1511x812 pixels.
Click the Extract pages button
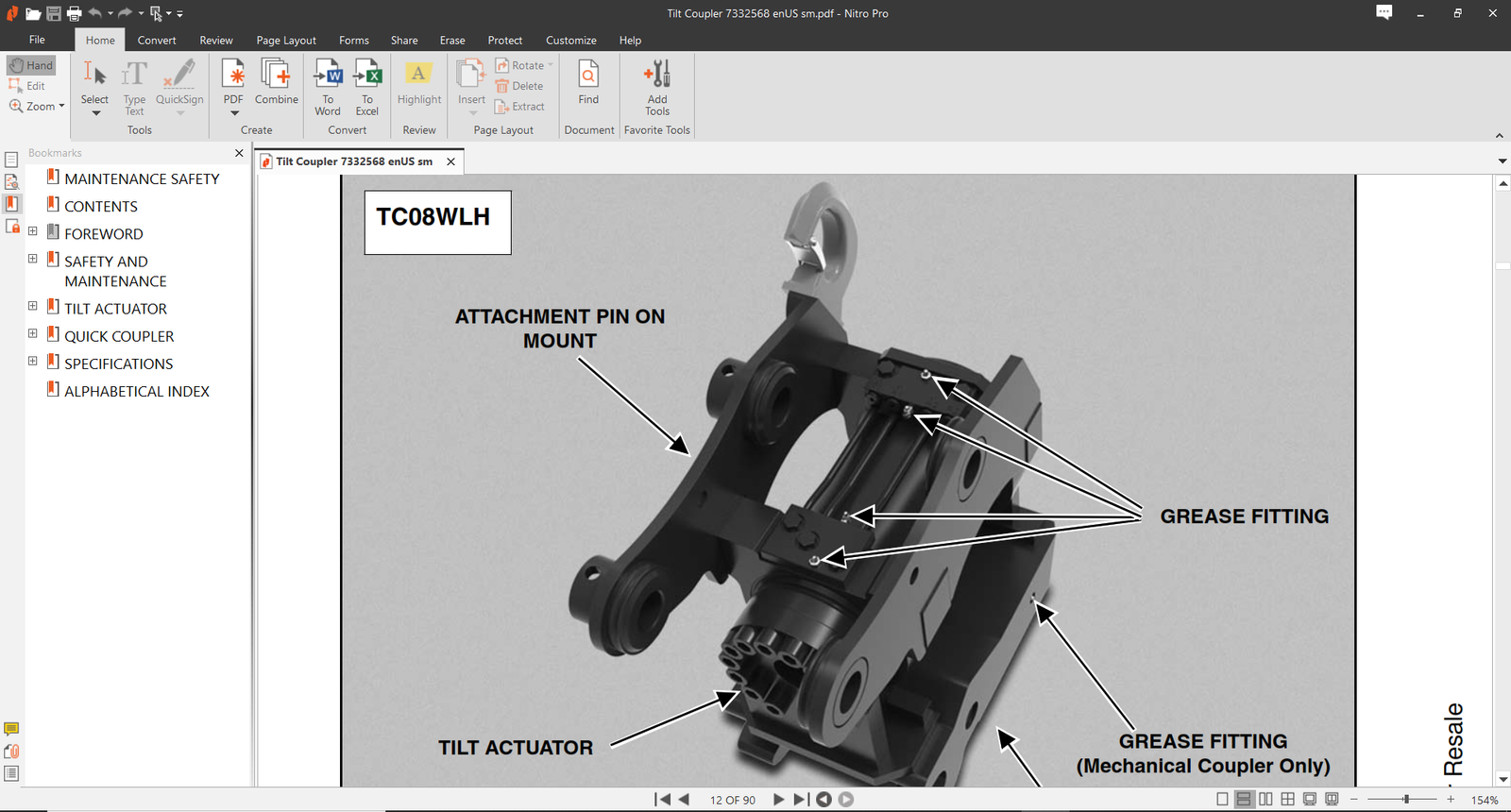[x=520, y=107]
